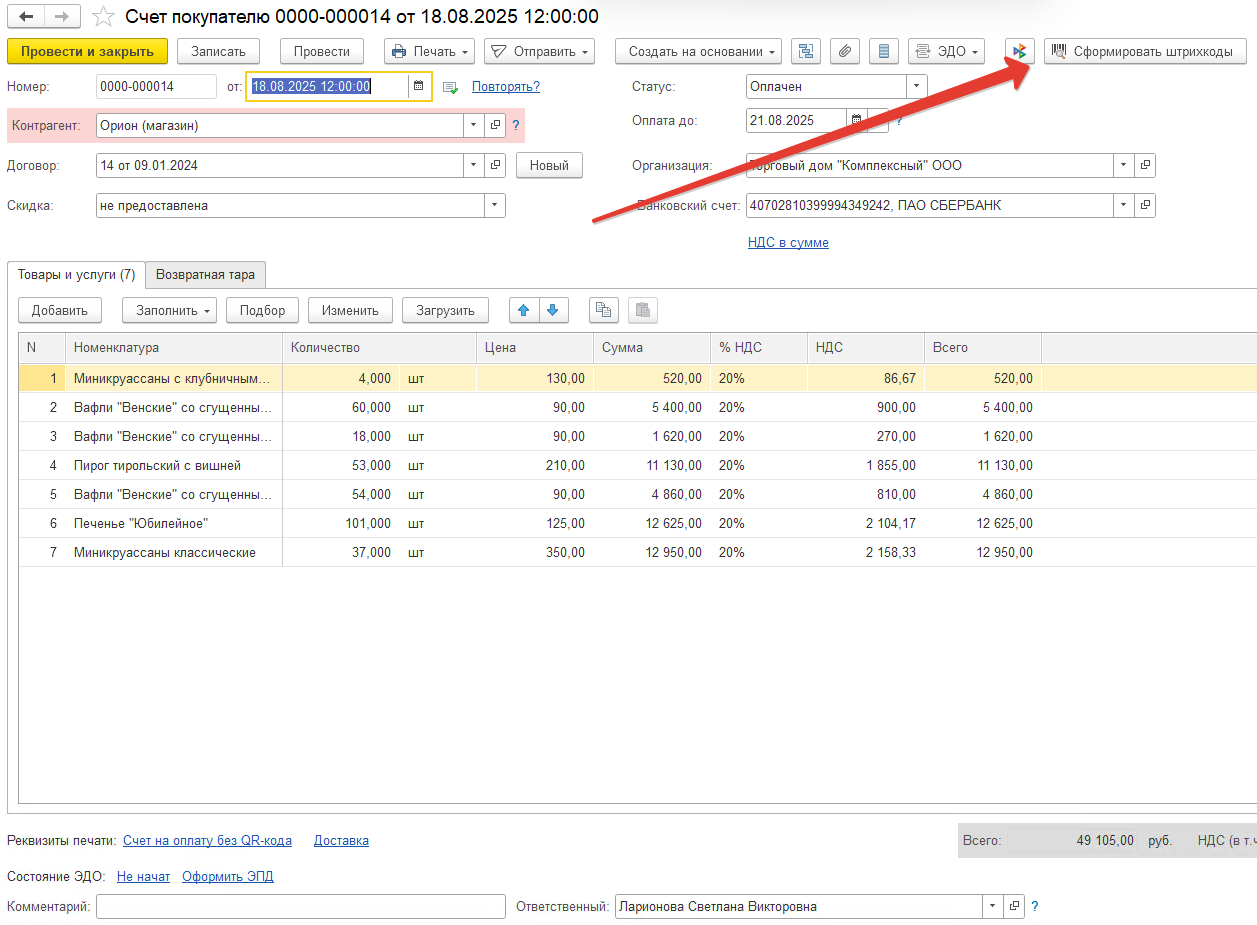Open the ЭДО dropdown menu
Viewport: 1257px width, 925px height.
pyautogui.click(x=946, y=51)
